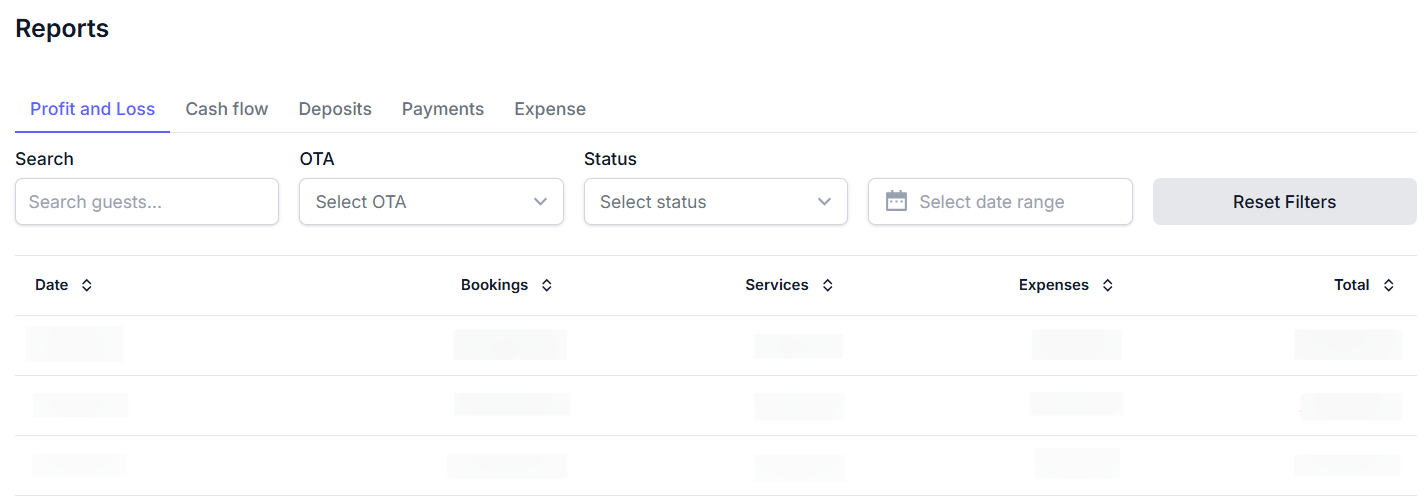This screenshot has height=501, width=1426.
Task: Expand the Select OTA dropdown
Action: tap(431, 202)
